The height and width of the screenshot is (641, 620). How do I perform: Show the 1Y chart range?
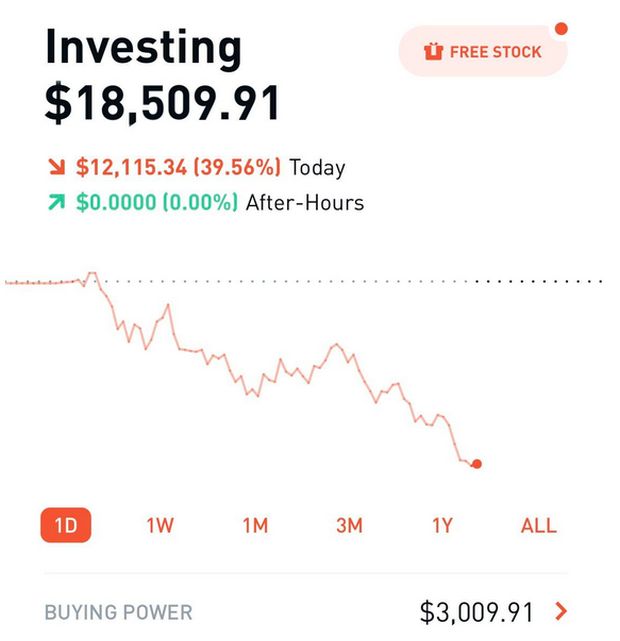tap(443, 525)
